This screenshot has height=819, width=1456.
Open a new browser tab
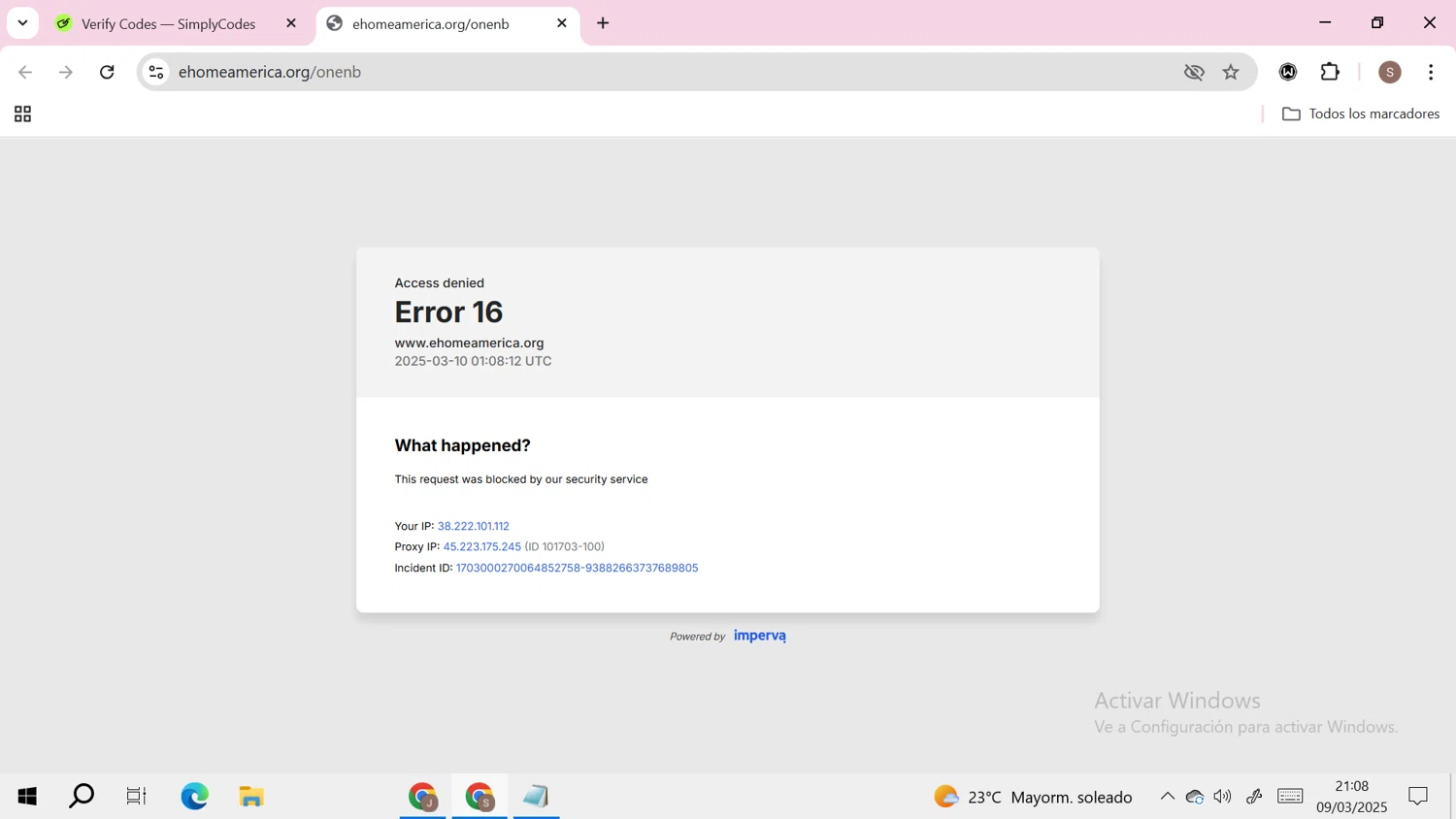point(603,23)
